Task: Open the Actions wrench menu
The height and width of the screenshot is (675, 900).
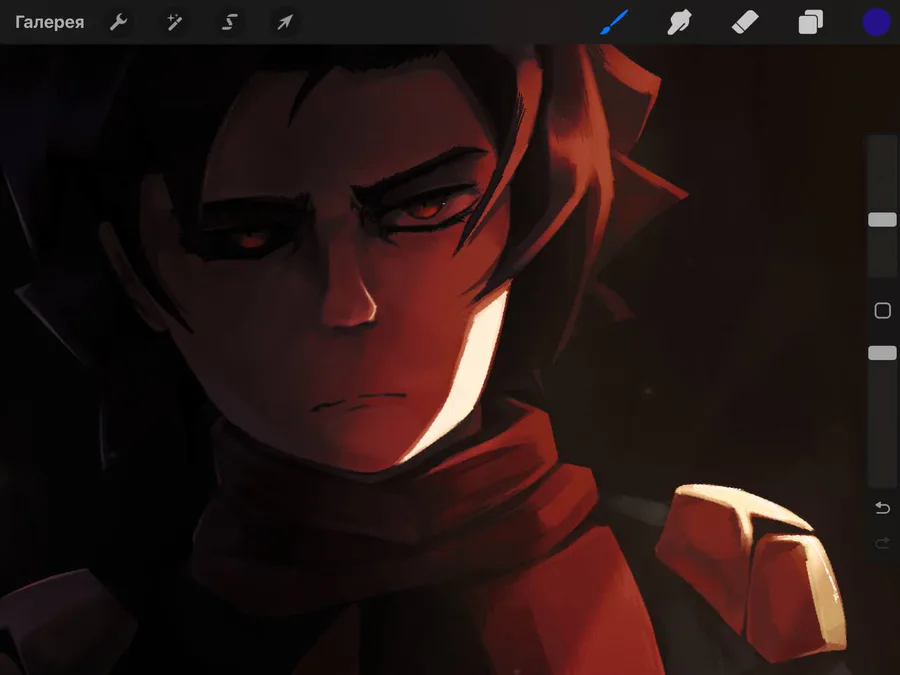Action: [118, 22]
